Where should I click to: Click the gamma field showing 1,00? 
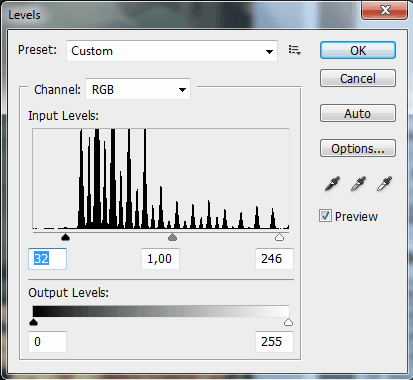click(x=161, y=259)
